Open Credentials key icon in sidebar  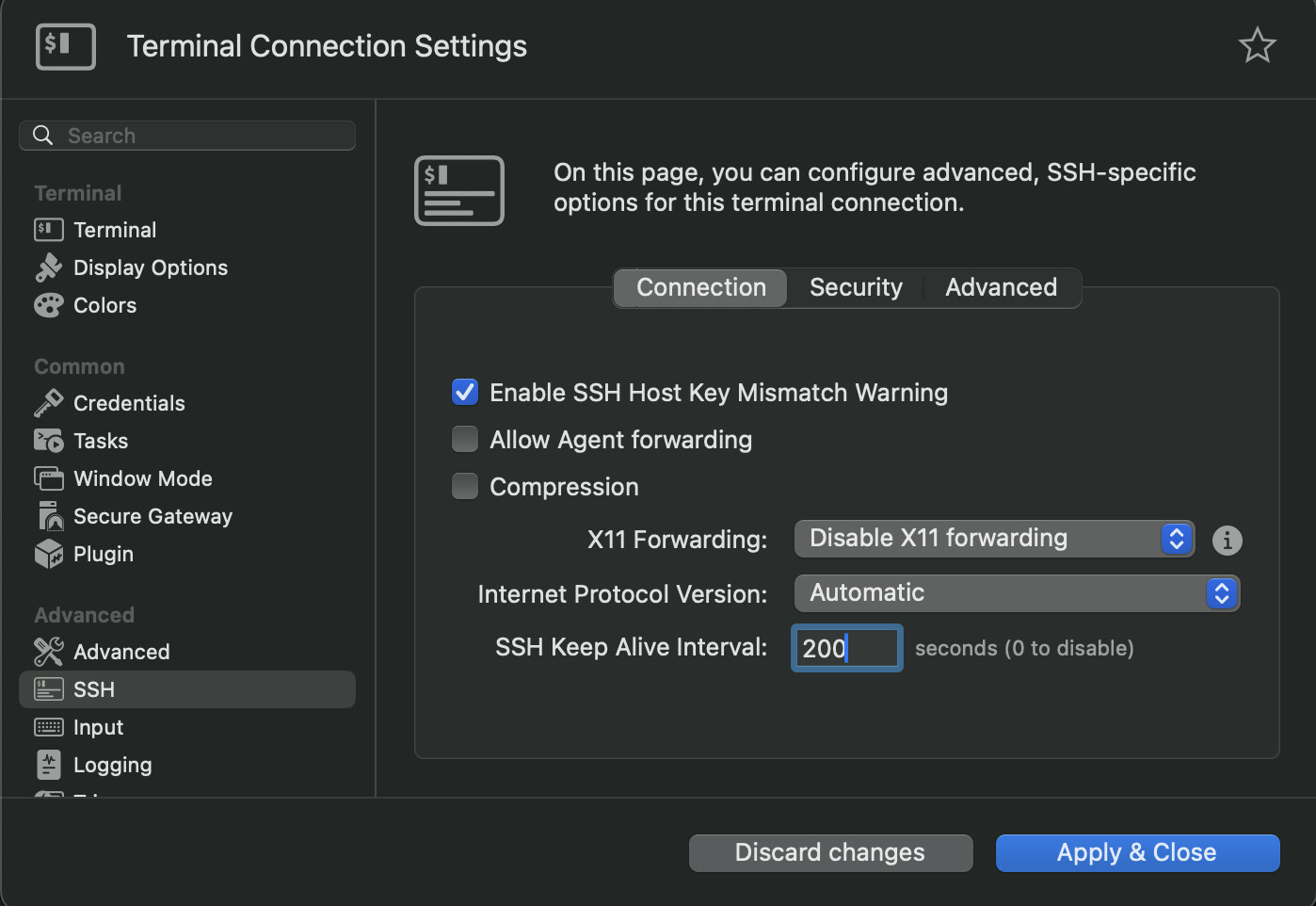tap(48, 403)
